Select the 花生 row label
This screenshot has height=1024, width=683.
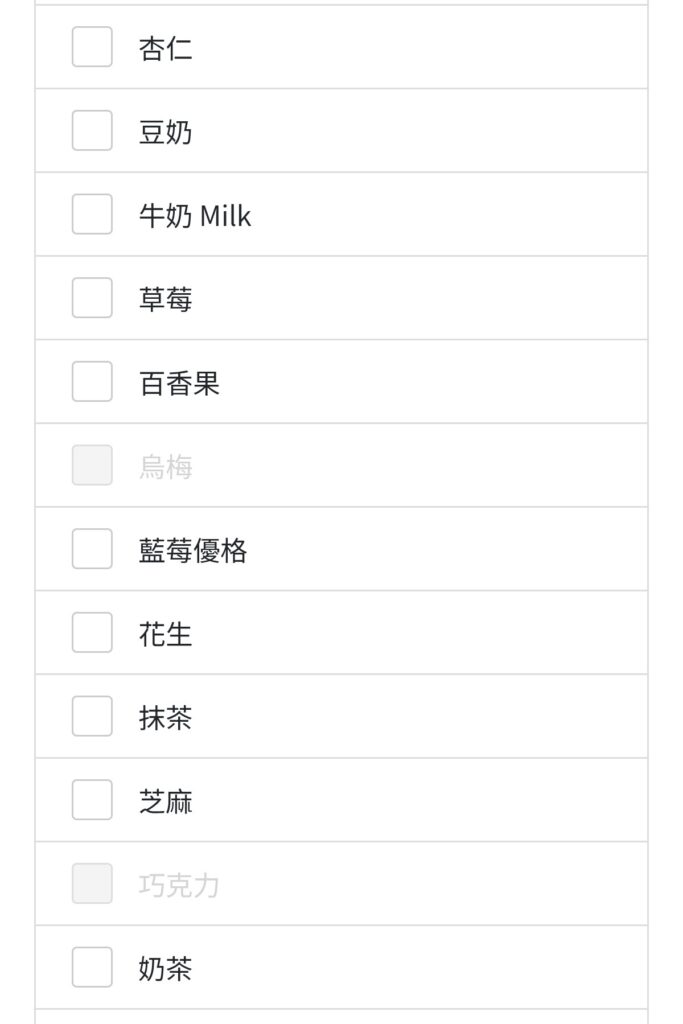(x=165, y=634)
